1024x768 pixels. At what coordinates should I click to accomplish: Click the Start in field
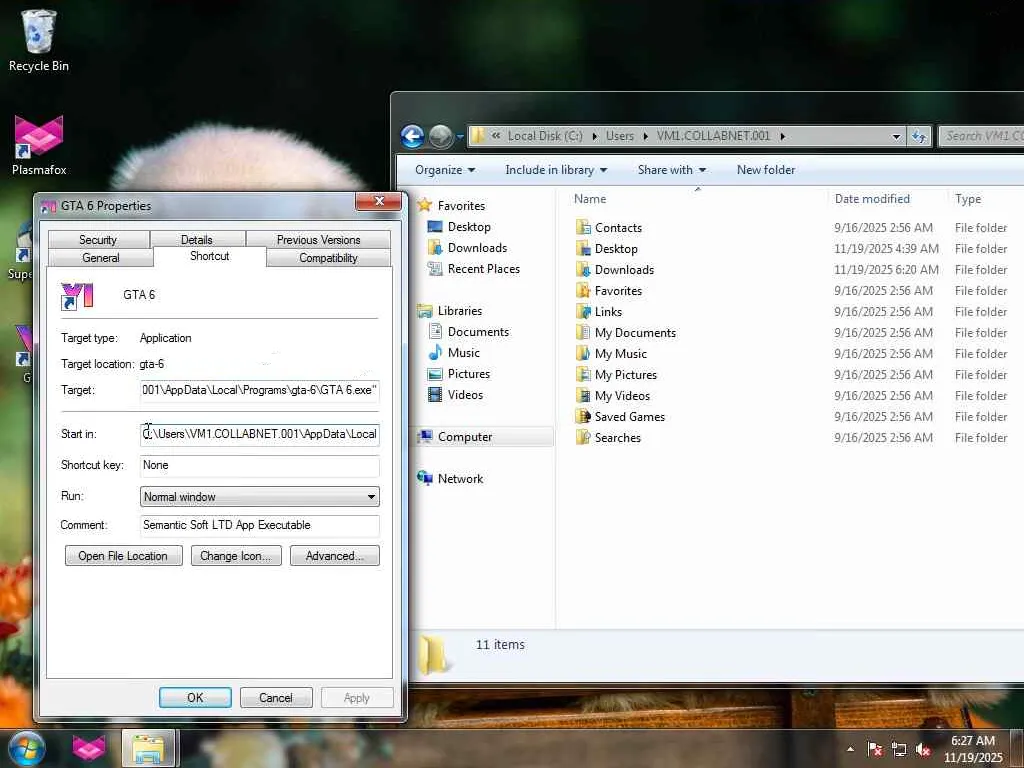[259, 434]
